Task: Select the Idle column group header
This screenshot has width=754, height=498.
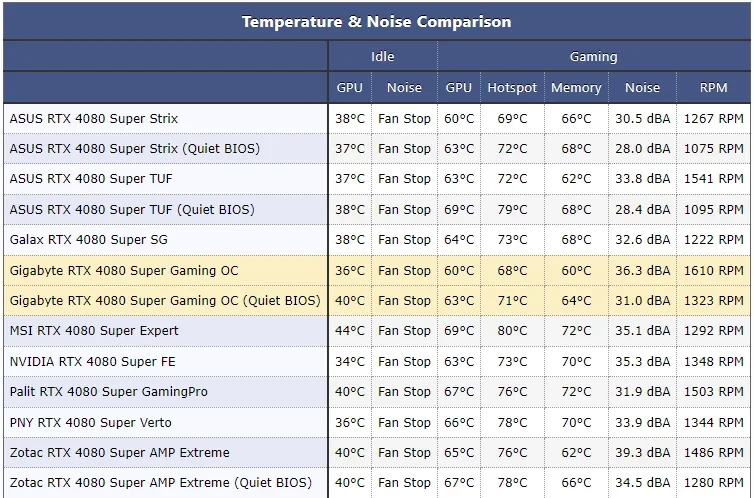Action: (x=383, y=56)
